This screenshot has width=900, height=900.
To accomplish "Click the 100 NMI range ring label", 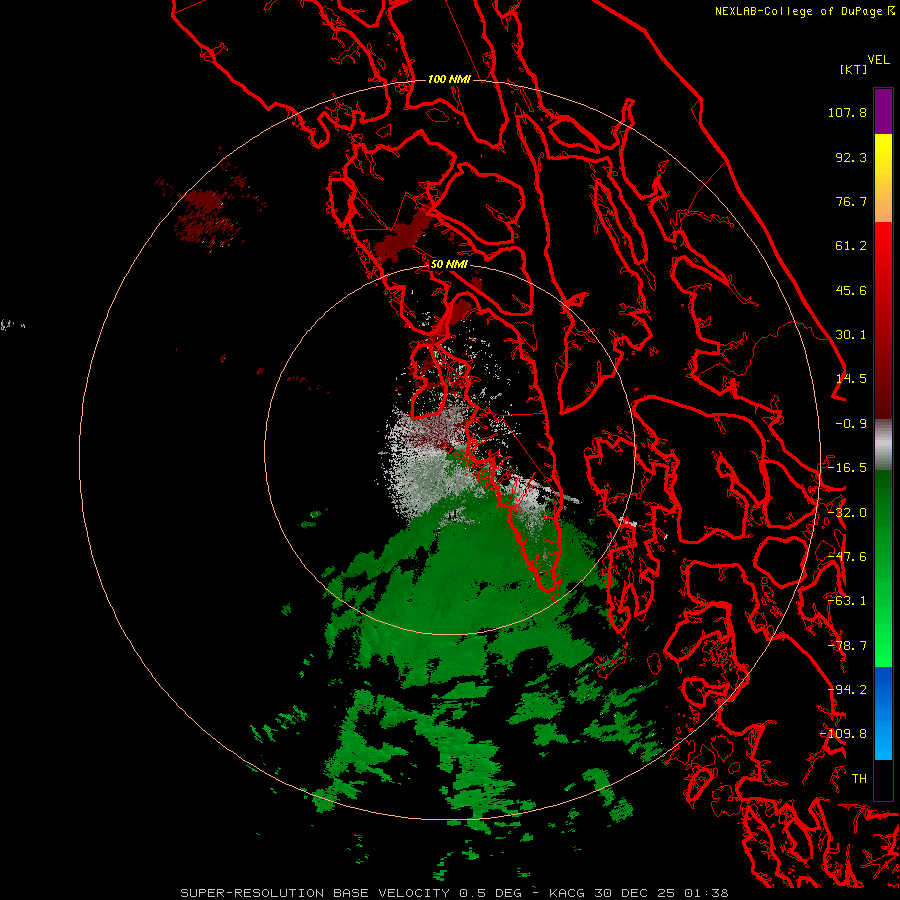I will (449, 79).
